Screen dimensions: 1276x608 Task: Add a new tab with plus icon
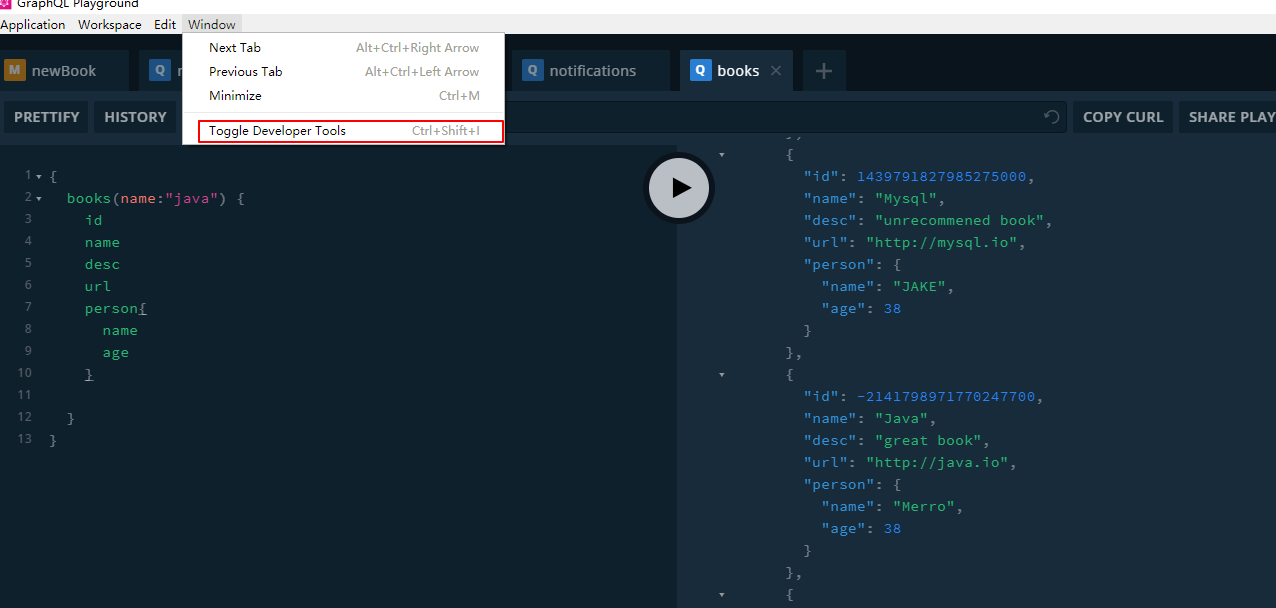[823, 71]
